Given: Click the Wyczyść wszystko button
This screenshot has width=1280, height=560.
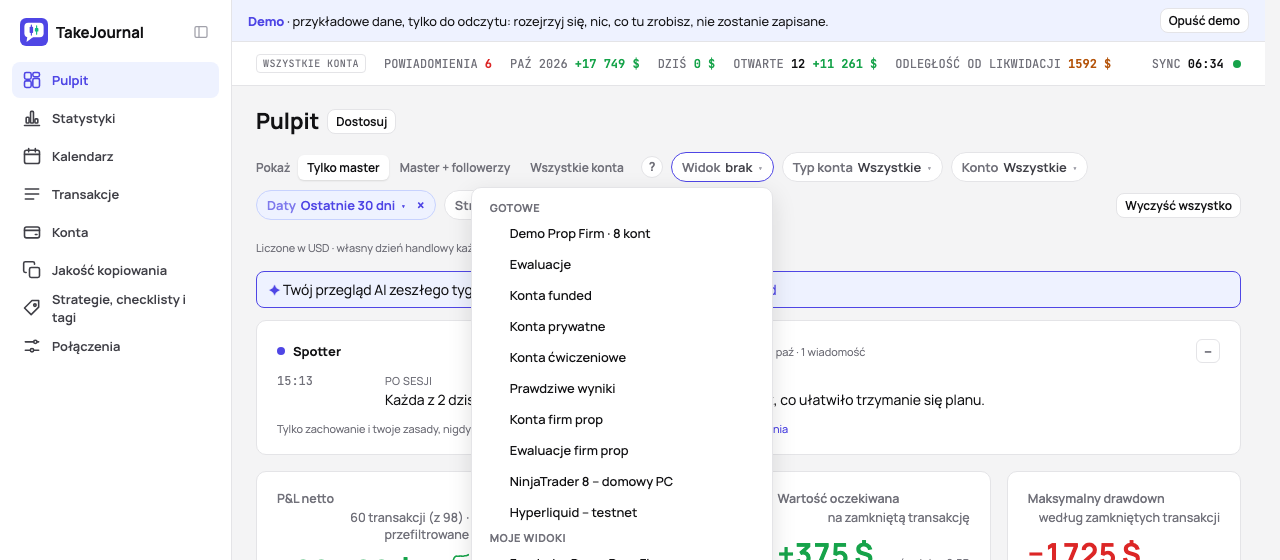Looking at the screenshot, I should tap(1178, 205).
